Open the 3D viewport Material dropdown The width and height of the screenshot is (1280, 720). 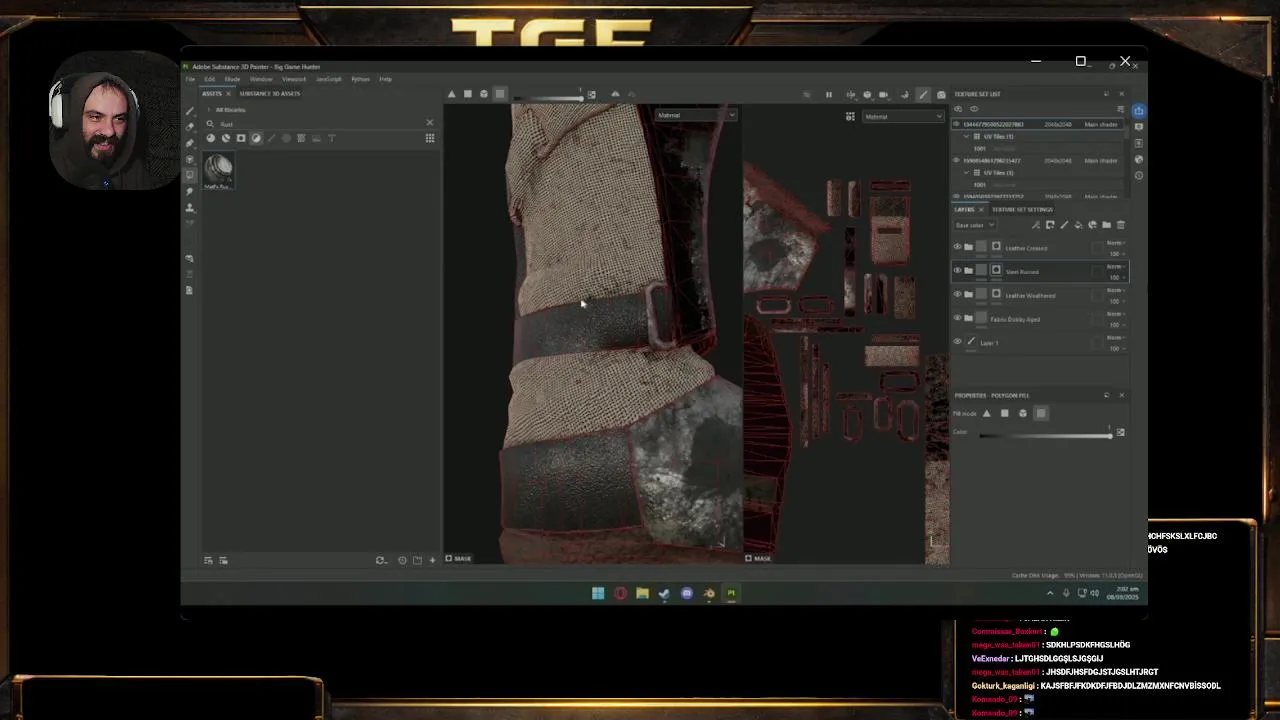pyautogui.click(x=696, y=115)
